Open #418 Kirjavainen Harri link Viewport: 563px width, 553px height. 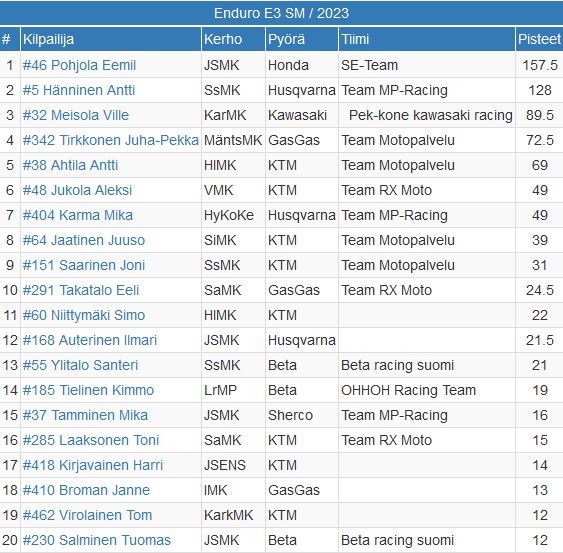(x=93, y=465)
